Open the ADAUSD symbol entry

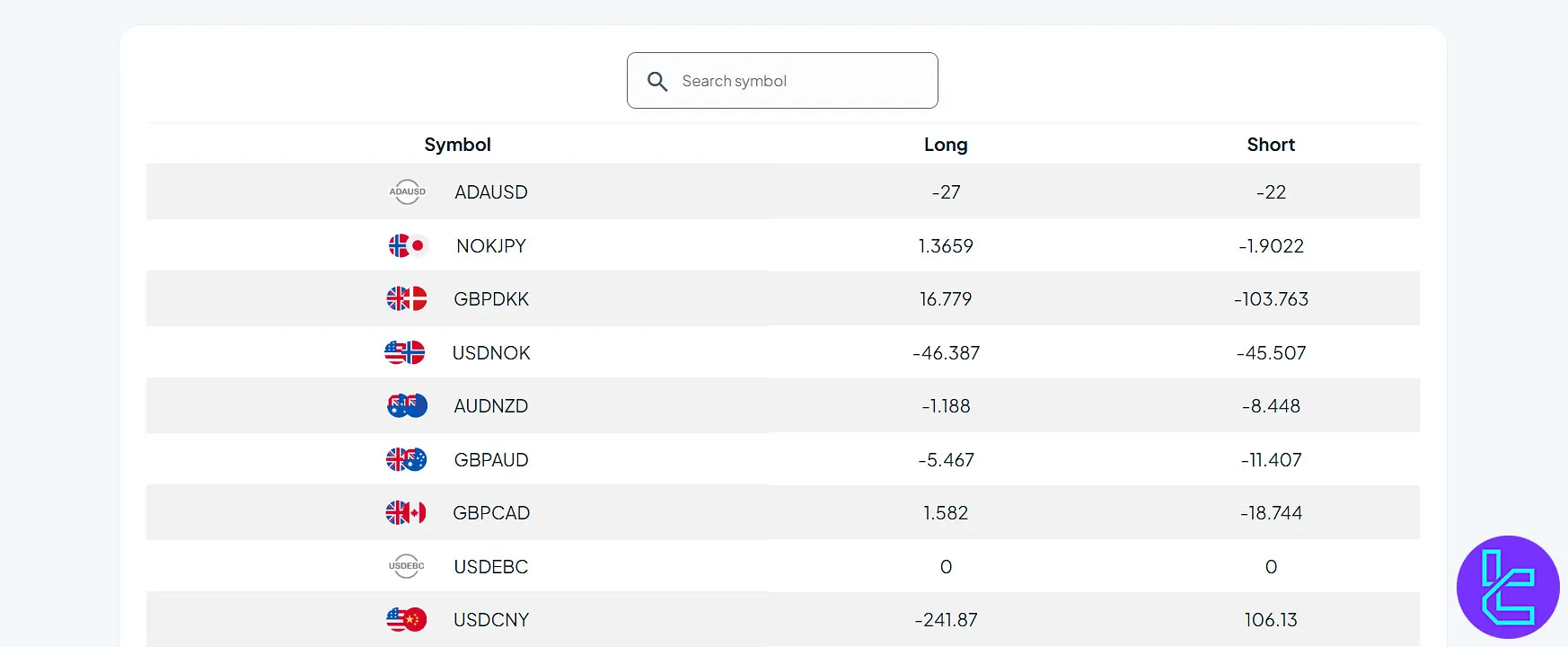pos(490,191)
